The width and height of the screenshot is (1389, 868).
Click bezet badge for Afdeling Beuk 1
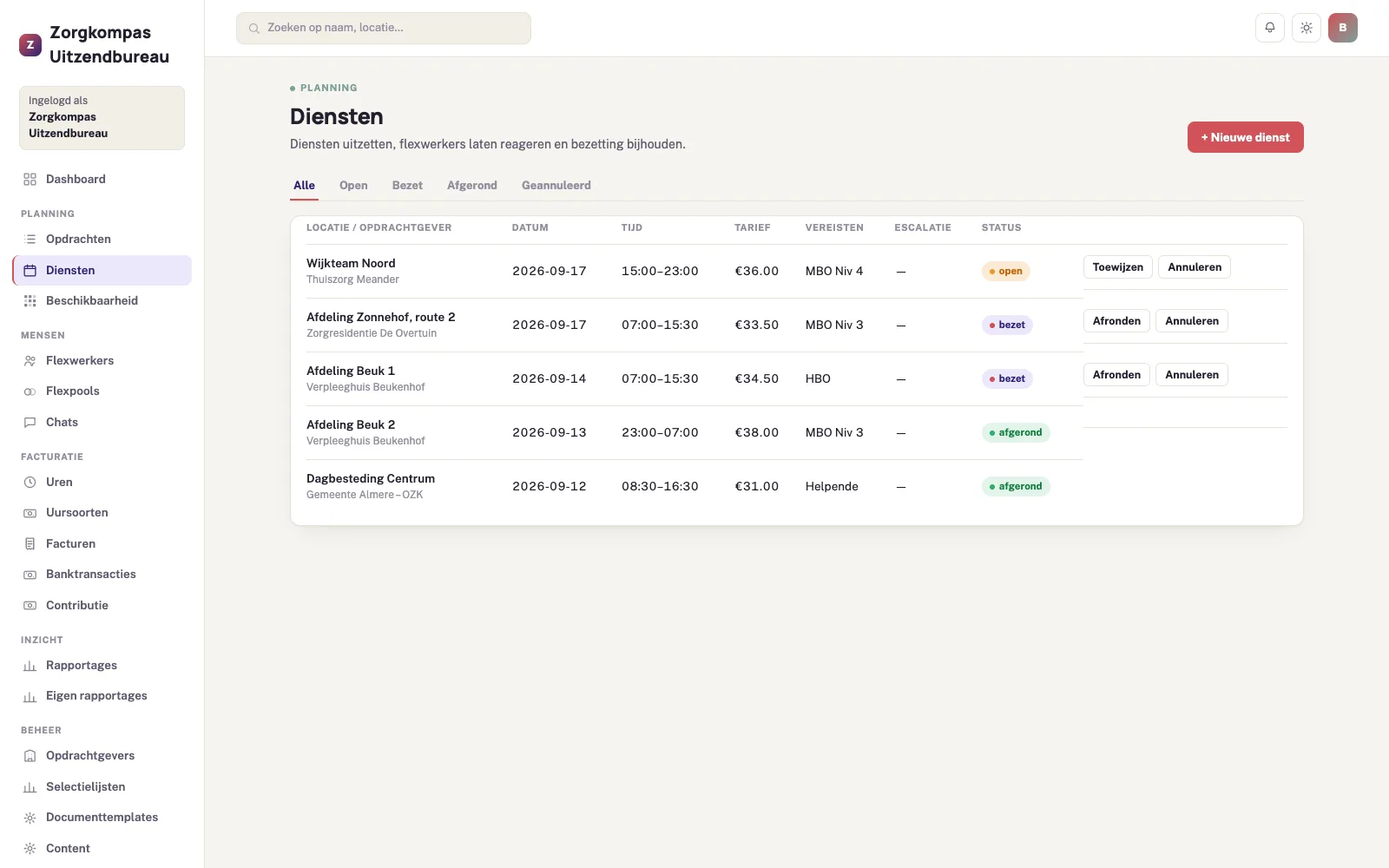click(1007, 378)
